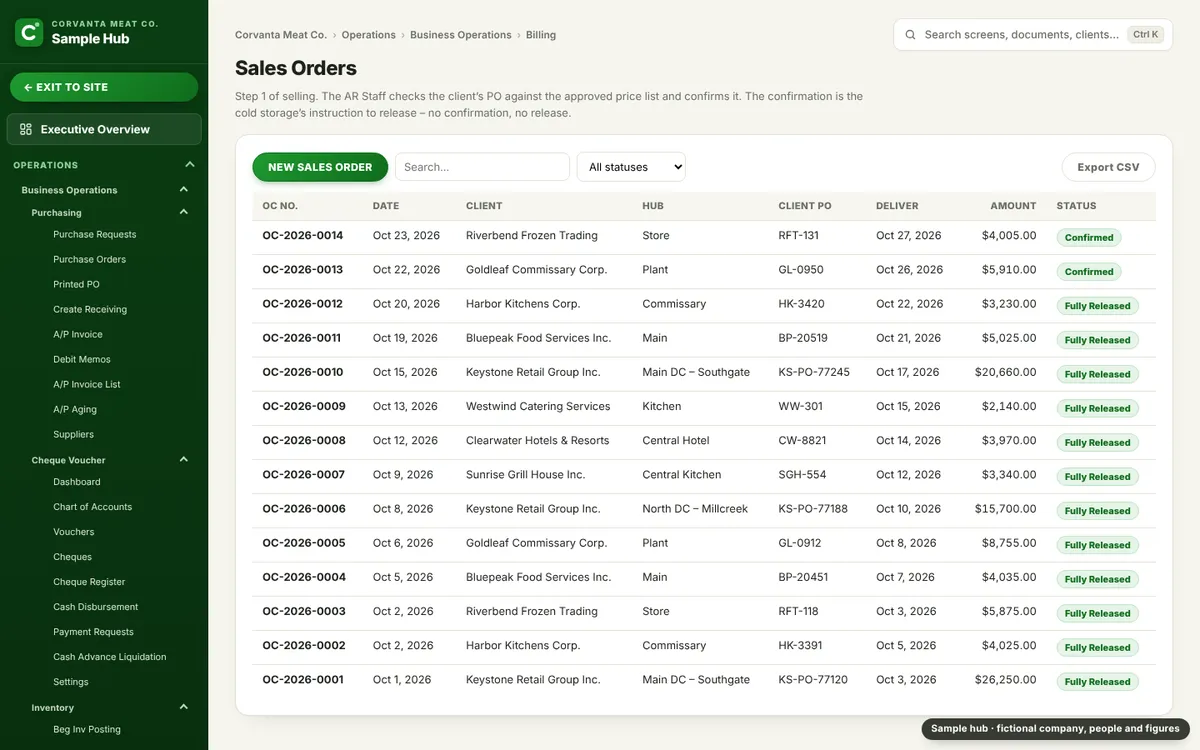Screen dimensions: 1200x750
Task: Open Cheque Voucher Dashboard
Action: 77,482
